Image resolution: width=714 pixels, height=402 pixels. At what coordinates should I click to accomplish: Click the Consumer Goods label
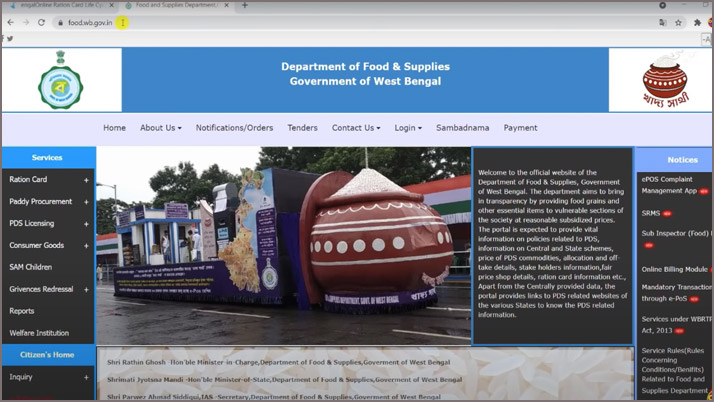click(x=36, y=245)
